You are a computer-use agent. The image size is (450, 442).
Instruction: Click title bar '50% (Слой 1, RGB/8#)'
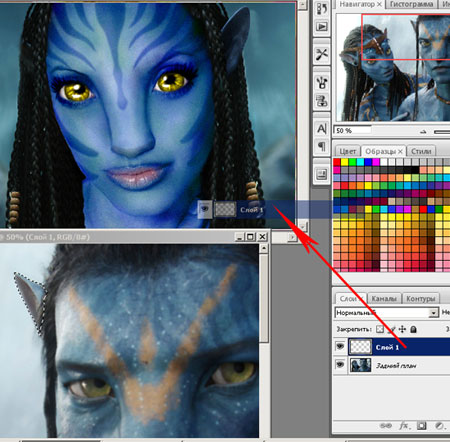click(48, 237)
